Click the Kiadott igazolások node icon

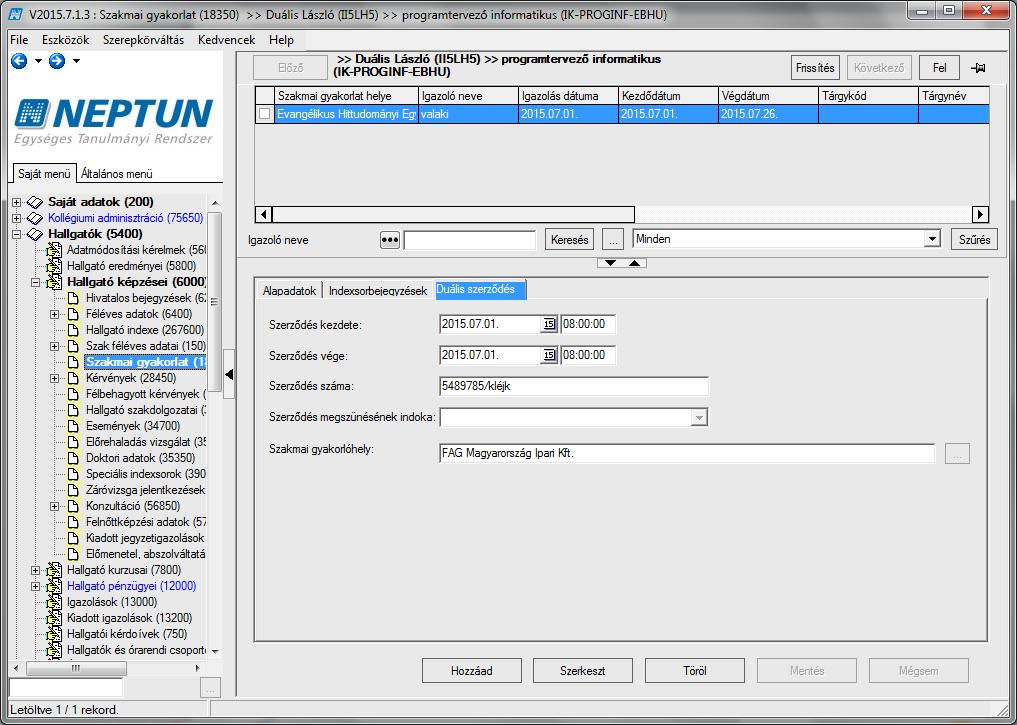point(54,618)
